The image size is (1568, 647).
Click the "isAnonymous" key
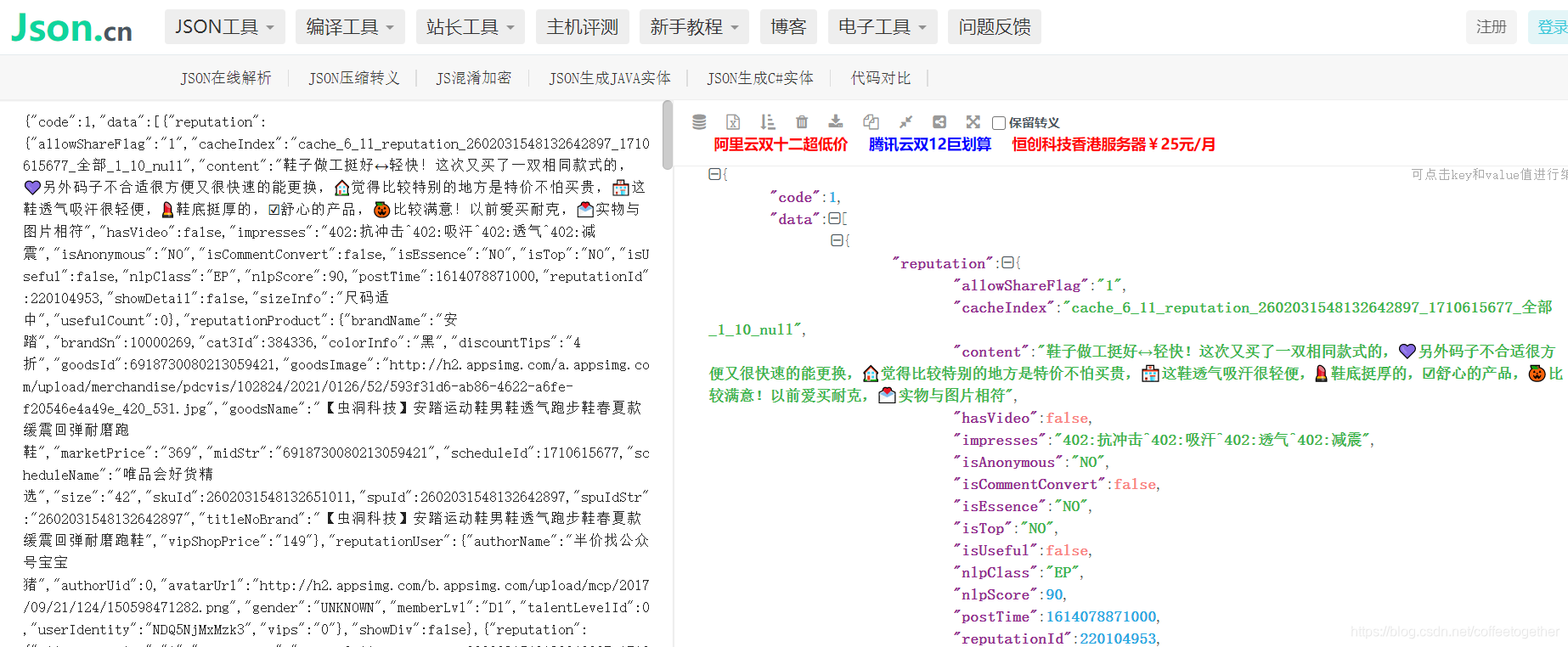coord(1008,462)
